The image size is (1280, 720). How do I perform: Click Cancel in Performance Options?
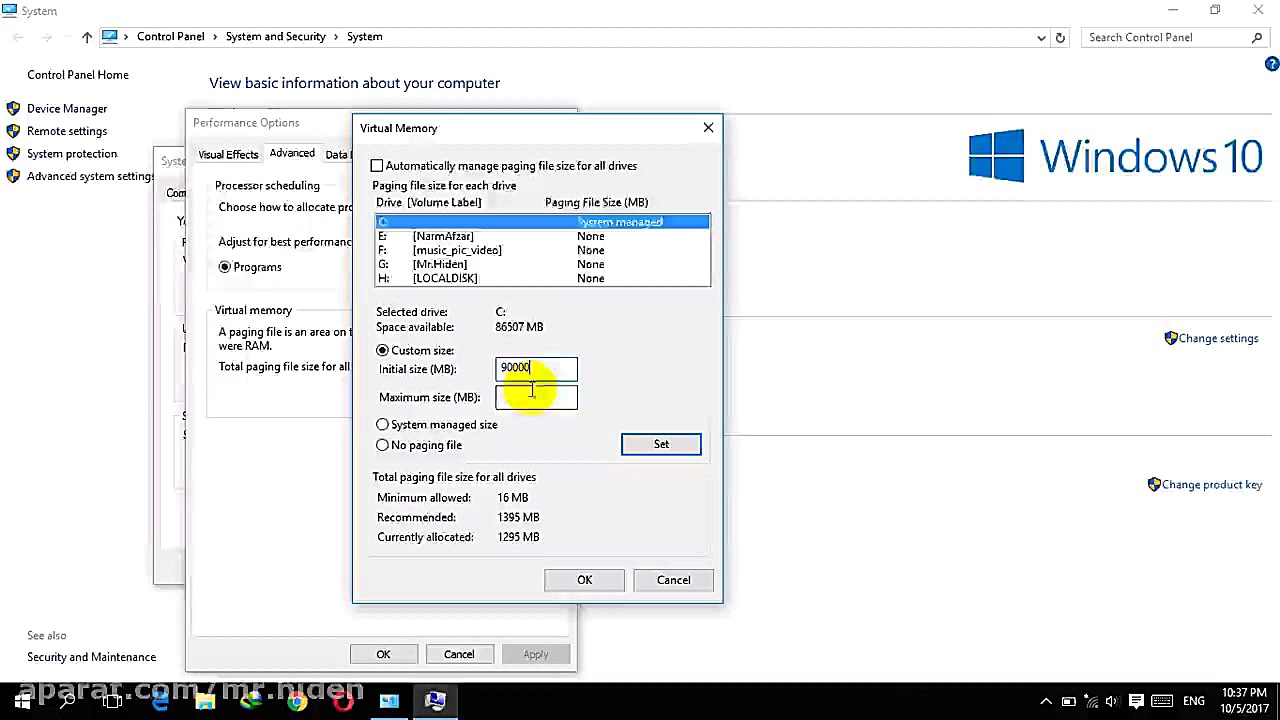click(x=459, y=654)
